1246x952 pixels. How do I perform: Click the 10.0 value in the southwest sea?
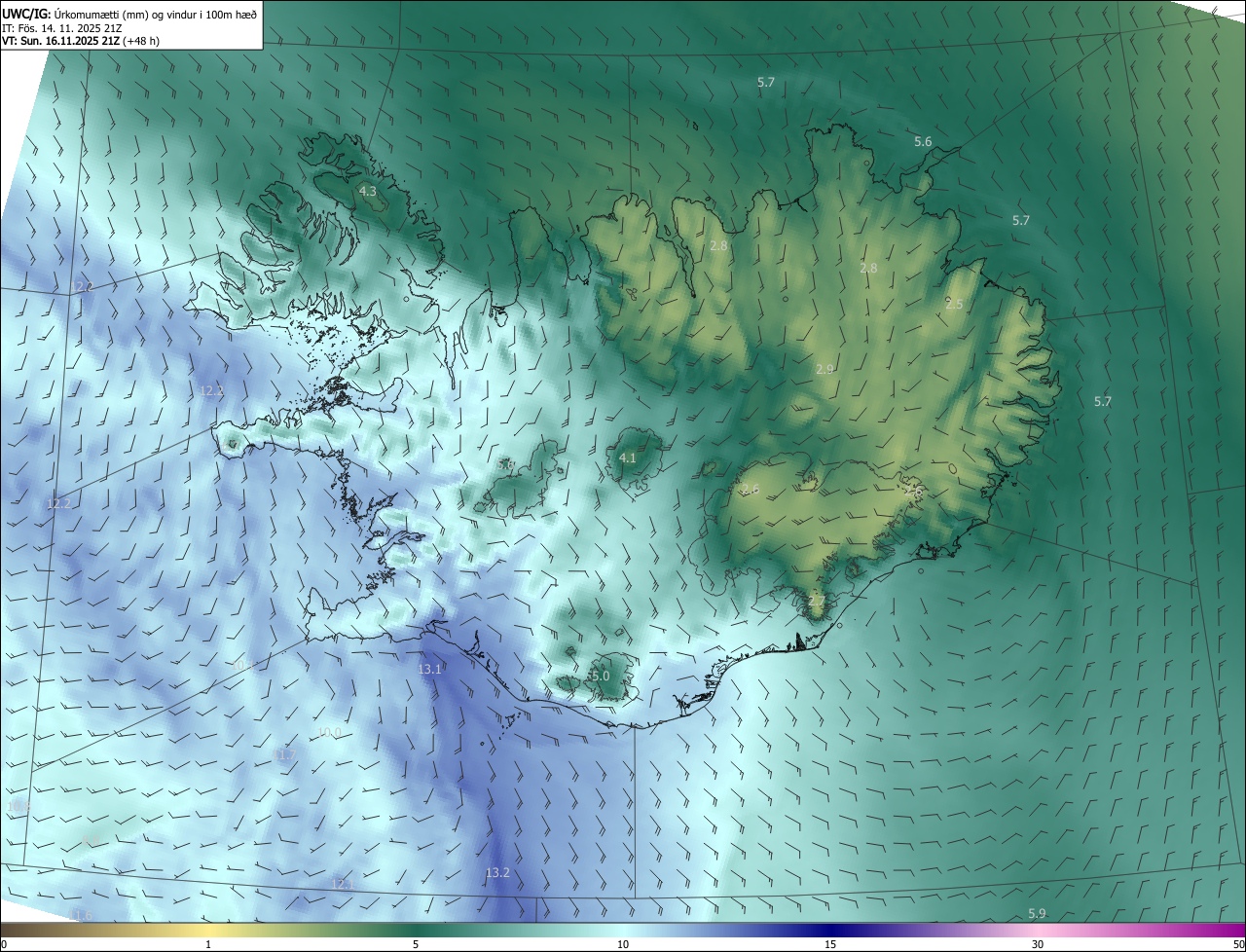click(330, 732)
